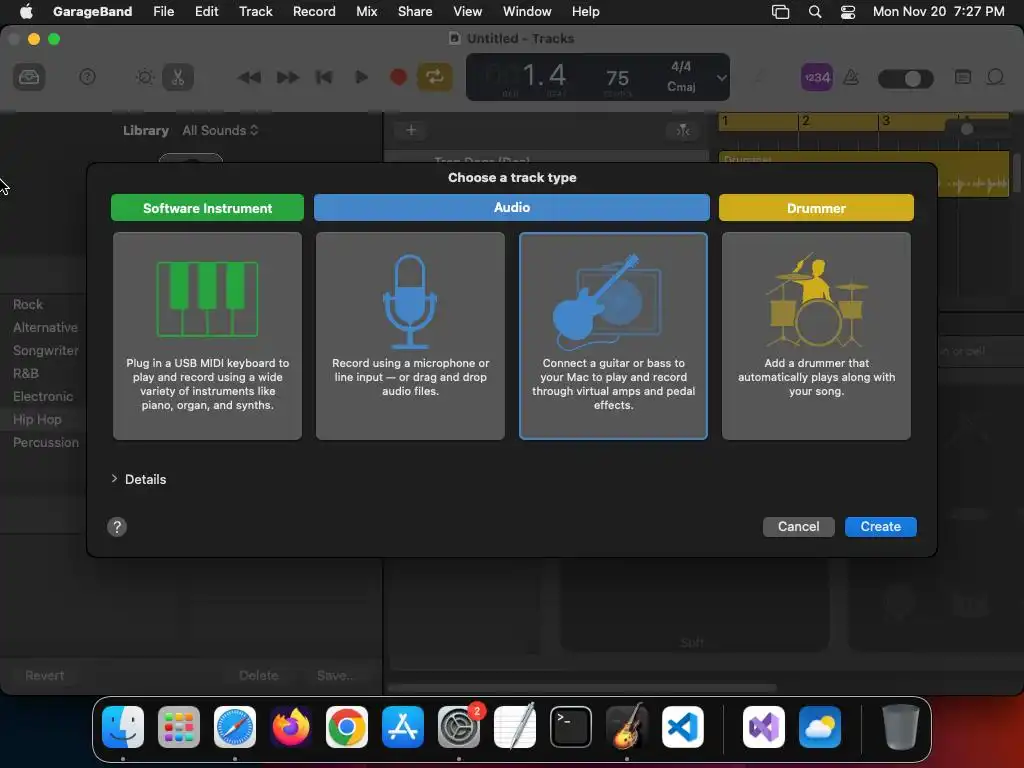Open the dialog help question mark
The width and height of the screenshot is (1024, 768).
(x=117, y=527)
